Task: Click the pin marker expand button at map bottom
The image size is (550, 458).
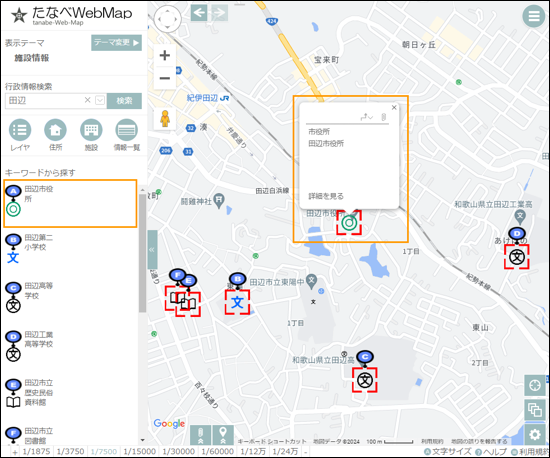Action: tap(223, 435)
